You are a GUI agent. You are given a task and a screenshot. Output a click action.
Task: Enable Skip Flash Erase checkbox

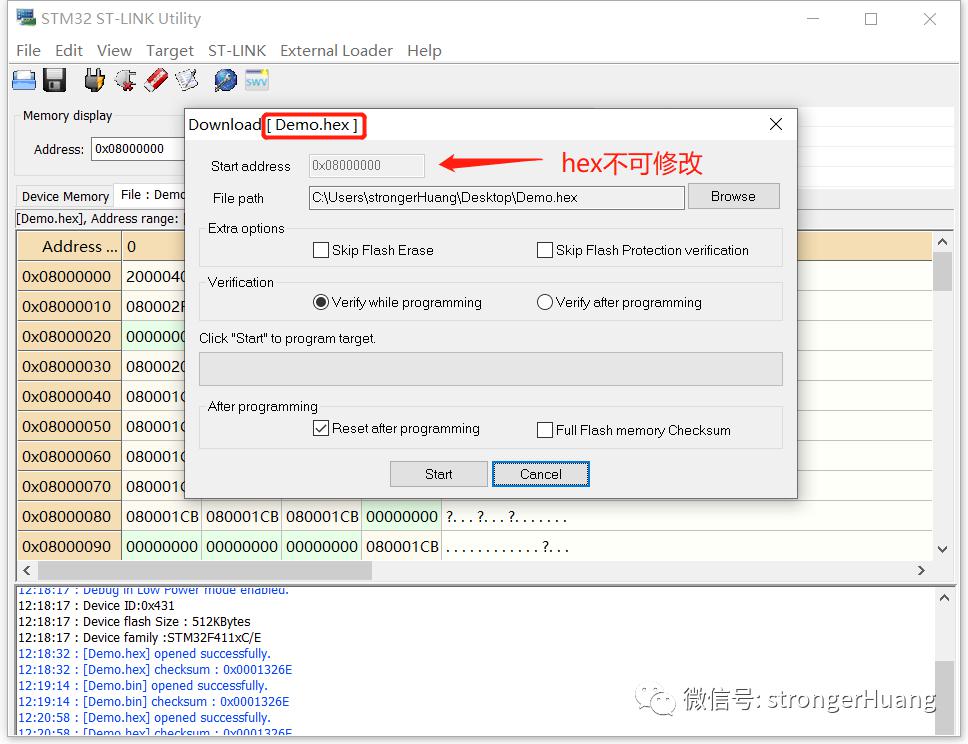(320, 250)
